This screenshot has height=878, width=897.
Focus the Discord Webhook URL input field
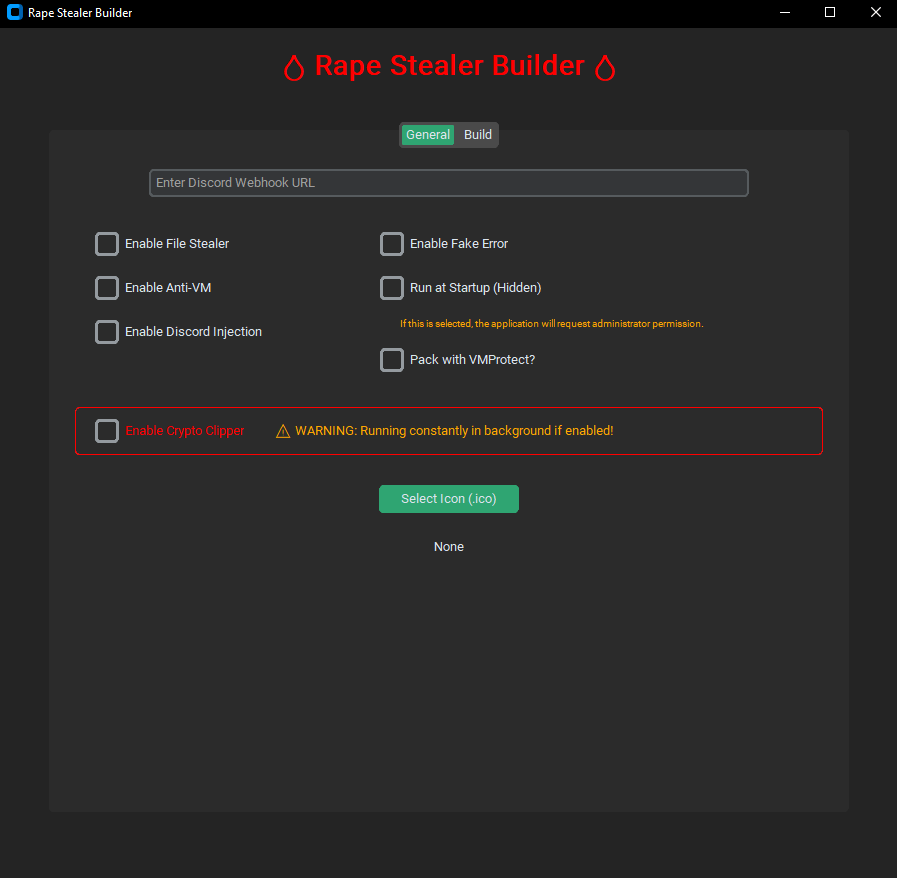coord(449,183)
